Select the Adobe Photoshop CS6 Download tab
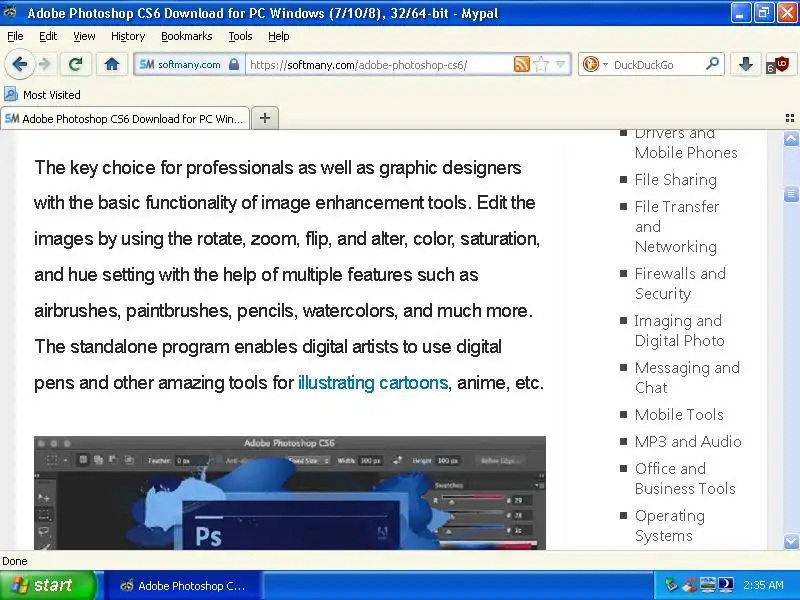Screen dimensions: 800x600 (125, 118)
